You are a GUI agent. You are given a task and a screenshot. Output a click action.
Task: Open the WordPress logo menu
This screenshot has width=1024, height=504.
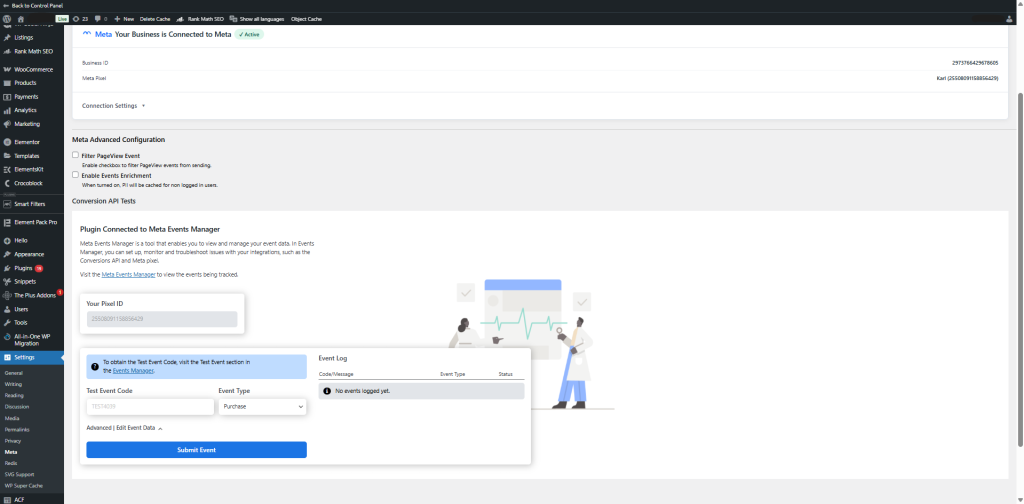click(7, 19)
